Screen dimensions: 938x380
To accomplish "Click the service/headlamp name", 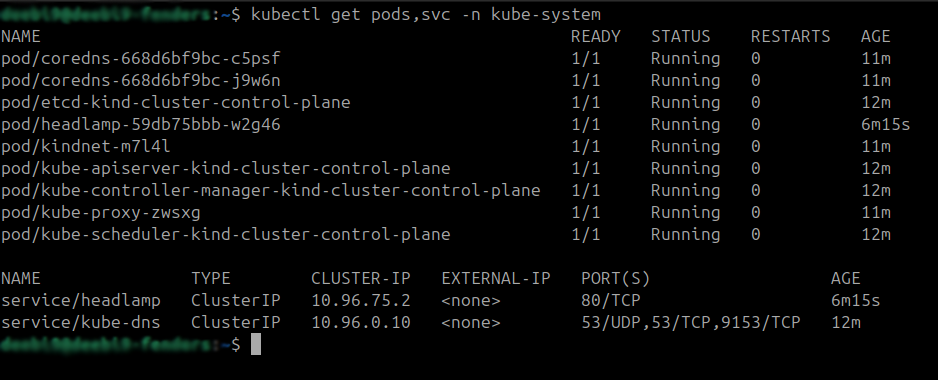I will pyautogui.click(x=81, y=300).
